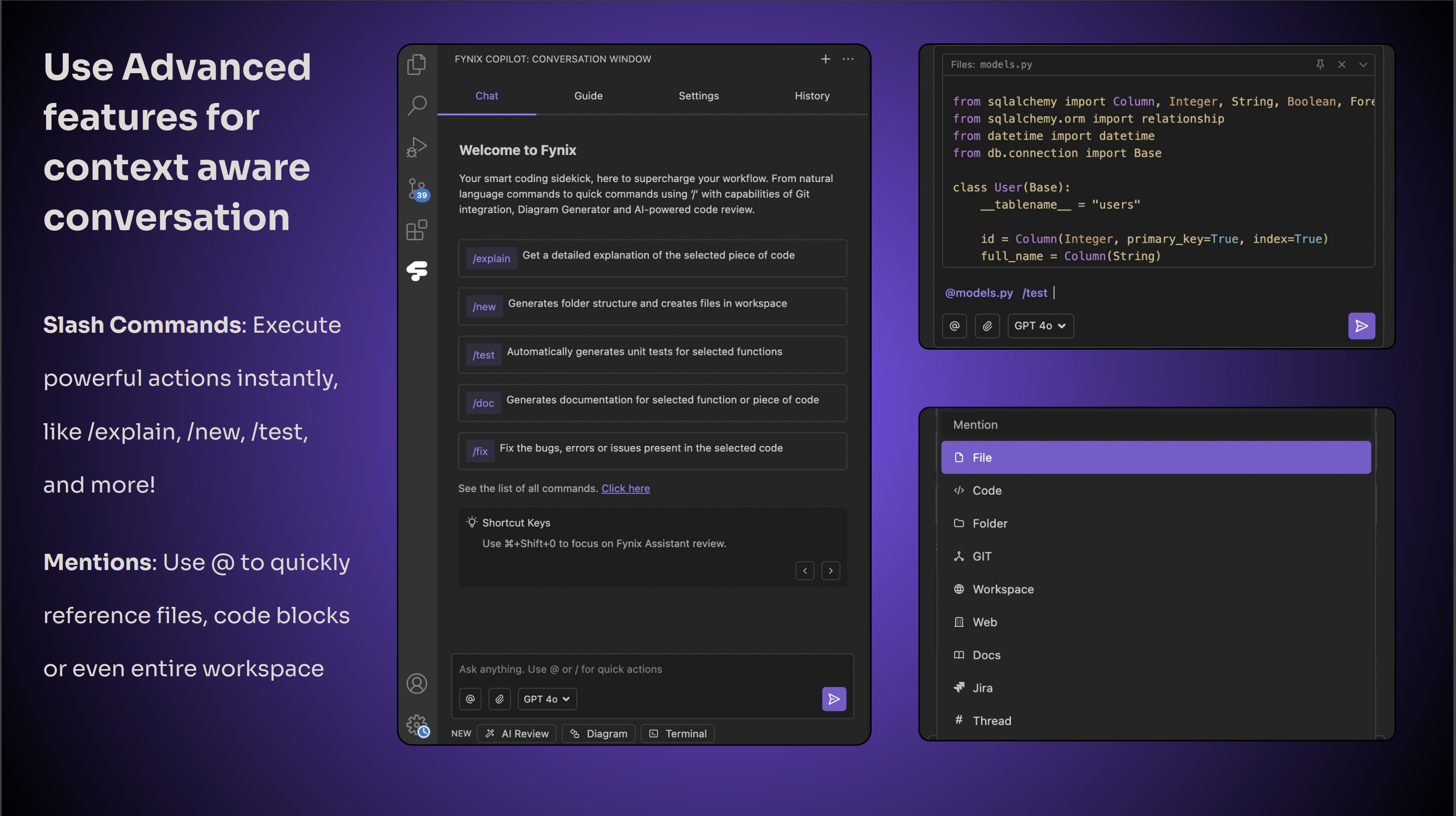Open the Extensions icon in sidebar
Screen dimensions: 1456x816
point(416,230)
